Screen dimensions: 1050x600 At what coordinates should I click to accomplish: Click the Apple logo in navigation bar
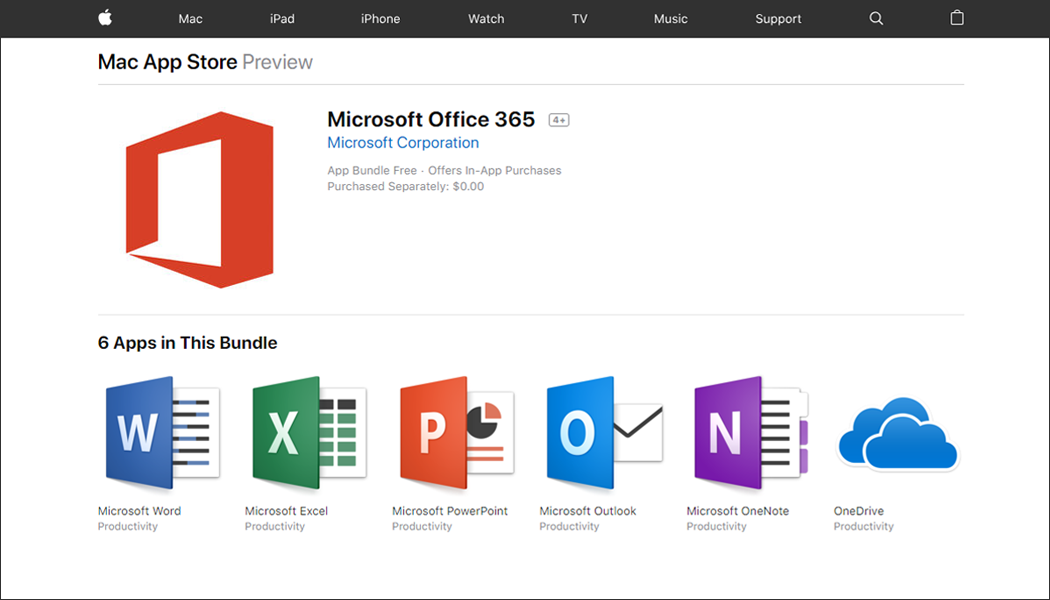point(105,18)
